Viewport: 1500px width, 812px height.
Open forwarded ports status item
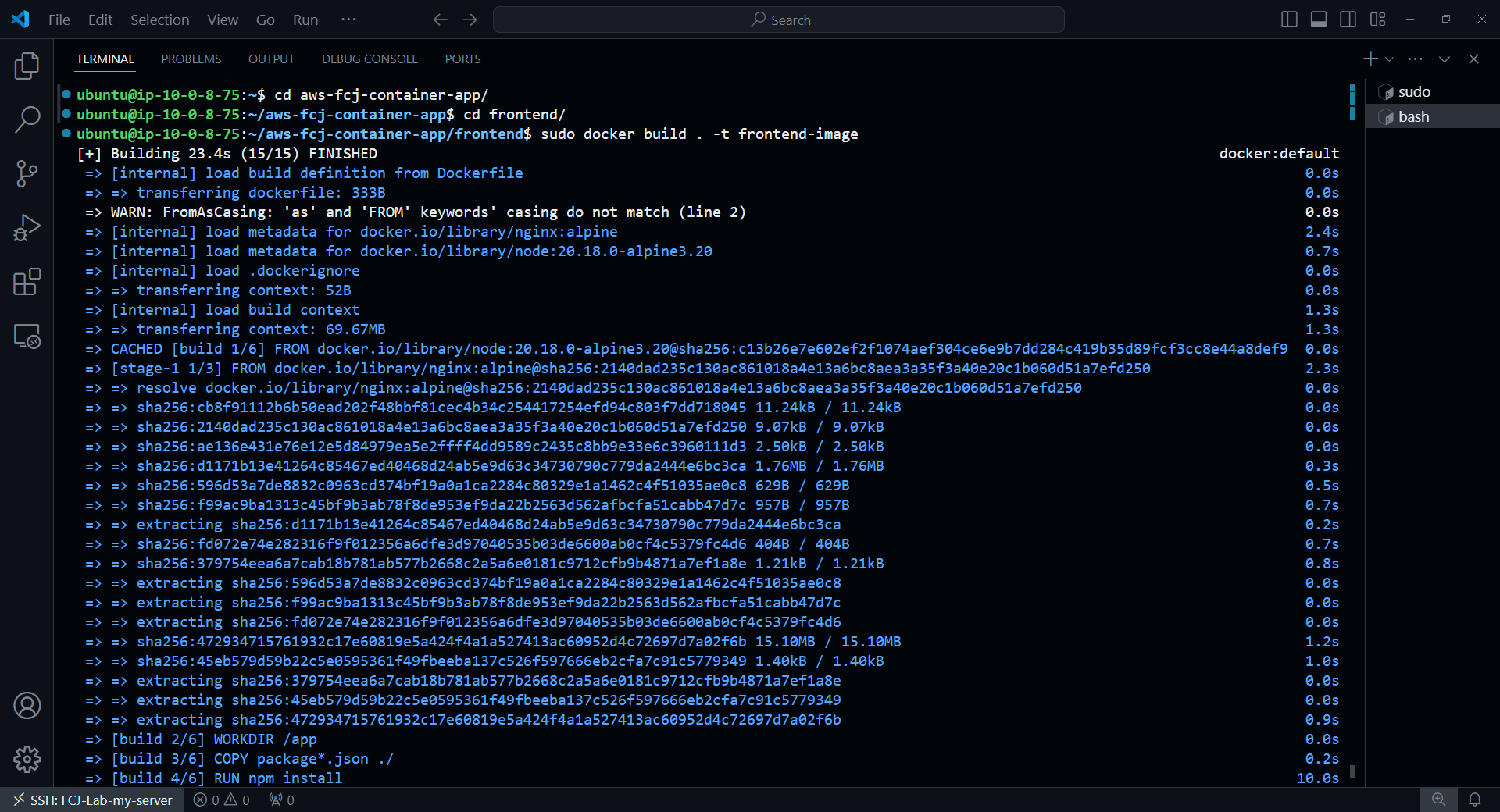(x=282, y=800)
